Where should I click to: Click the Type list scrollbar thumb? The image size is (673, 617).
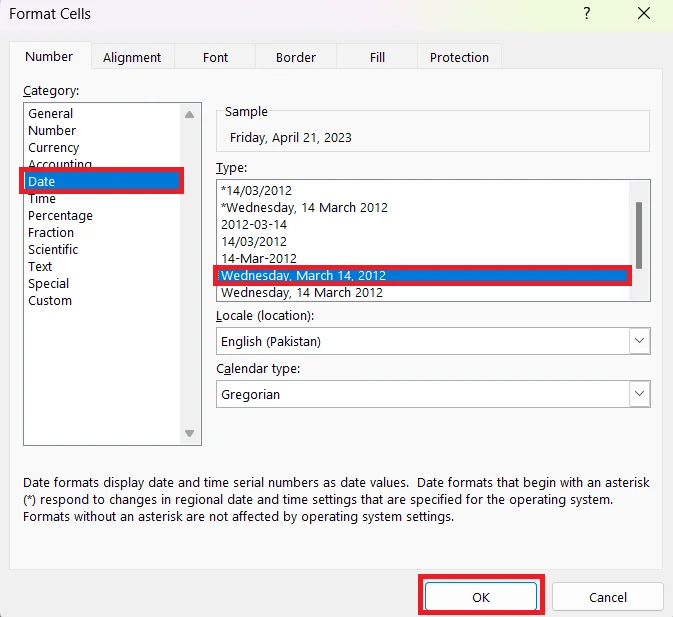pyautogui.click(x=639, y=235)
